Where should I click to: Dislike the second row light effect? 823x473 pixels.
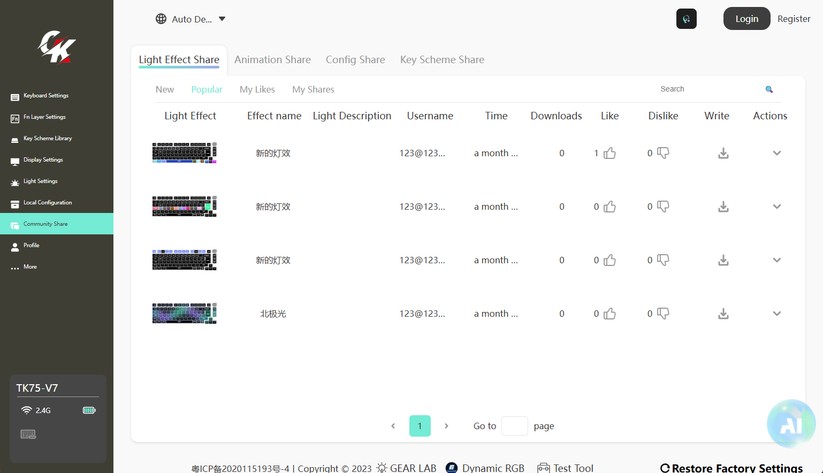[x=663, y=207]
